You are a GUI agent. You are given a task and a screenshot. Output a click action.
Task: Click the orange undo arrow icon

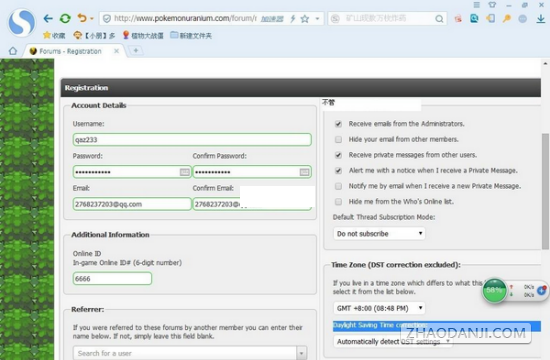point(82,18)
